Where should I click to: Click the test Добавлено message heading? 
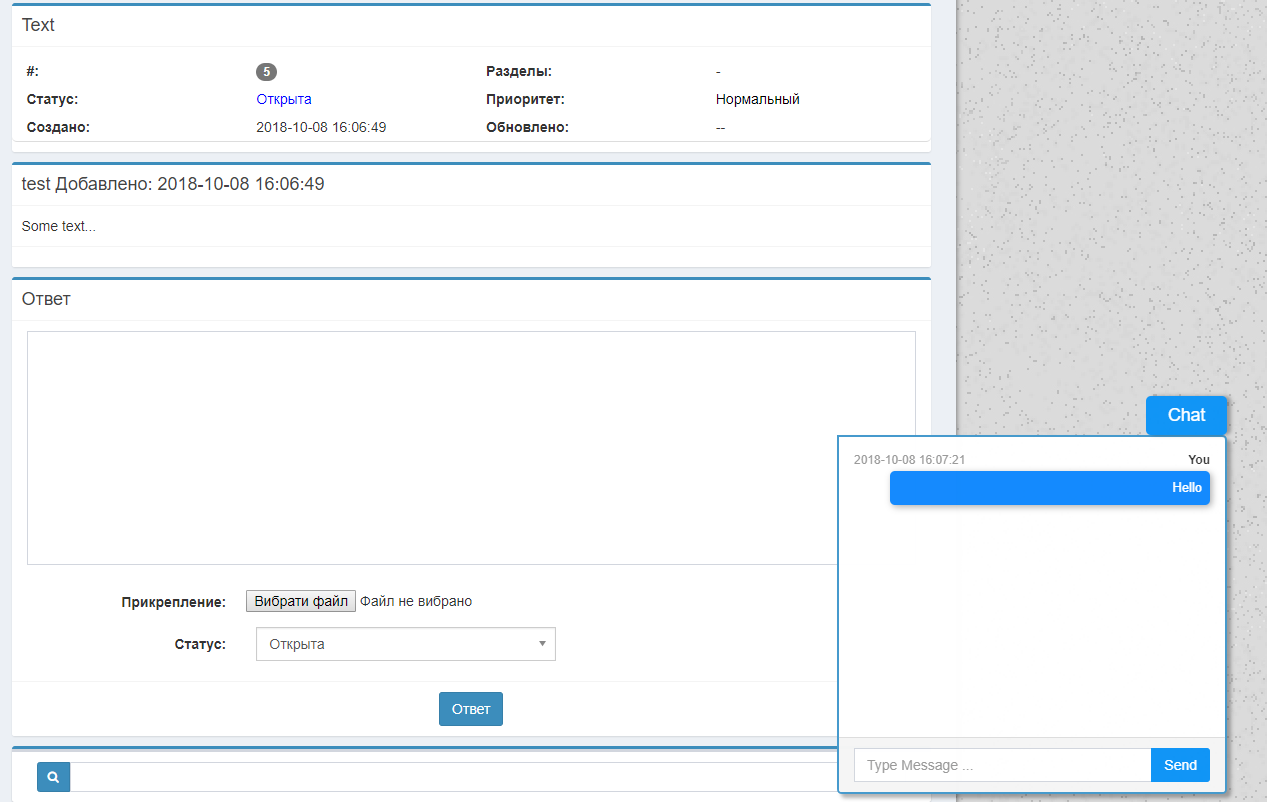tap(173, 184)
